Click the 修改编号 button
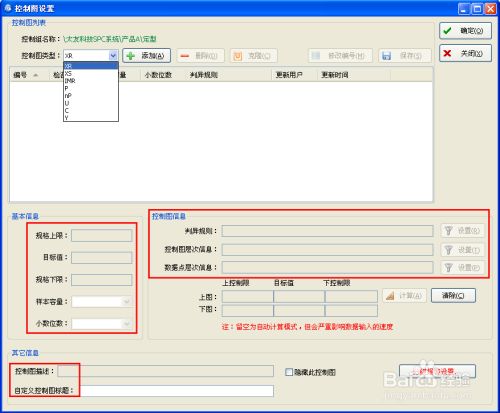 (x=340, y=56)
